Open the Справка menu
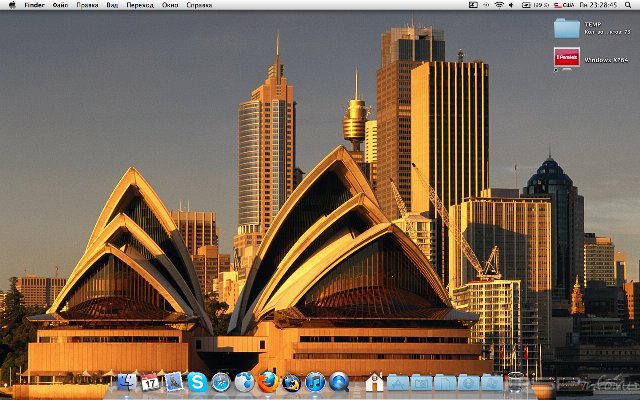Image resolution: width=640 pixels, height=400 pixels. pos(199,5)
